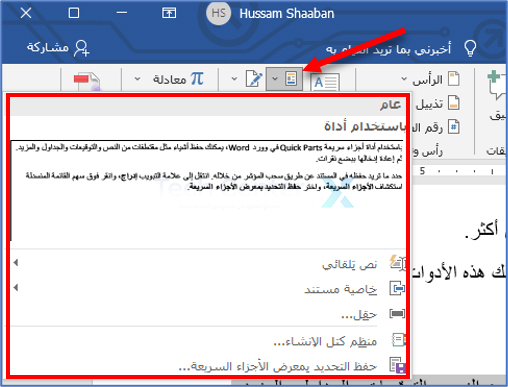Open the Quick Parts gallery icon
This screenshot has height=387, width=508.
pyautogui.click(x=291, y=79)
